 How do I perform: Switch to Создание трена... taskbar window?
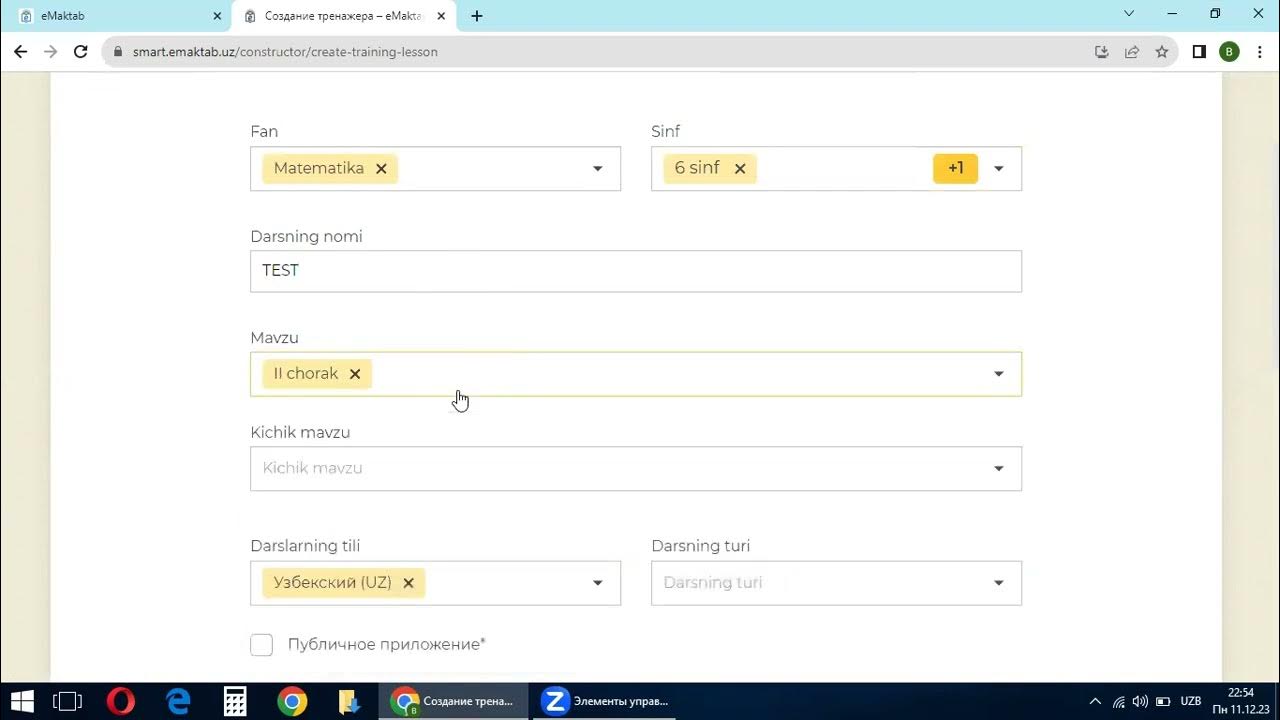click(x=452, y=701)
